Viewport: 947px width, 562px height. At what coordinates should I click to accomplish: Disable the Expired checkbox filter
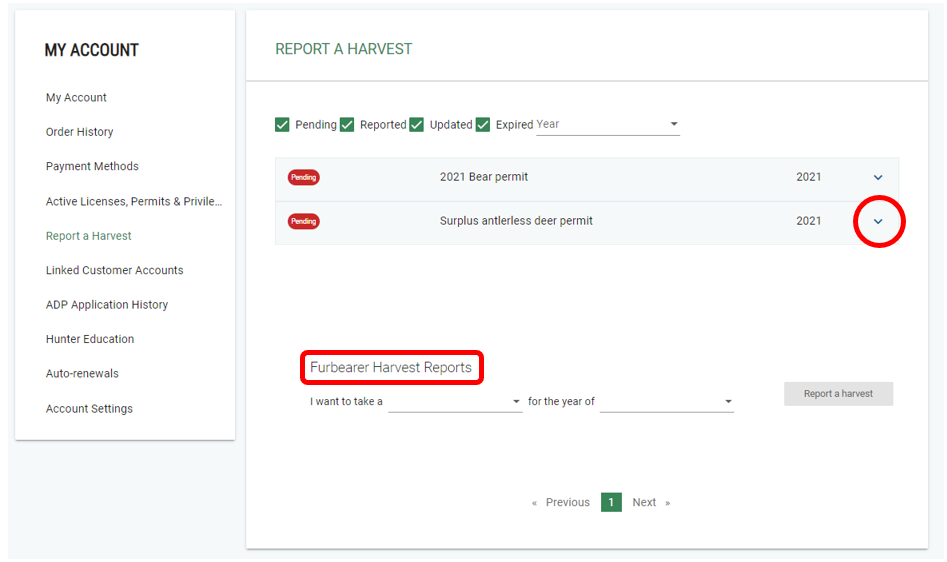483,125
